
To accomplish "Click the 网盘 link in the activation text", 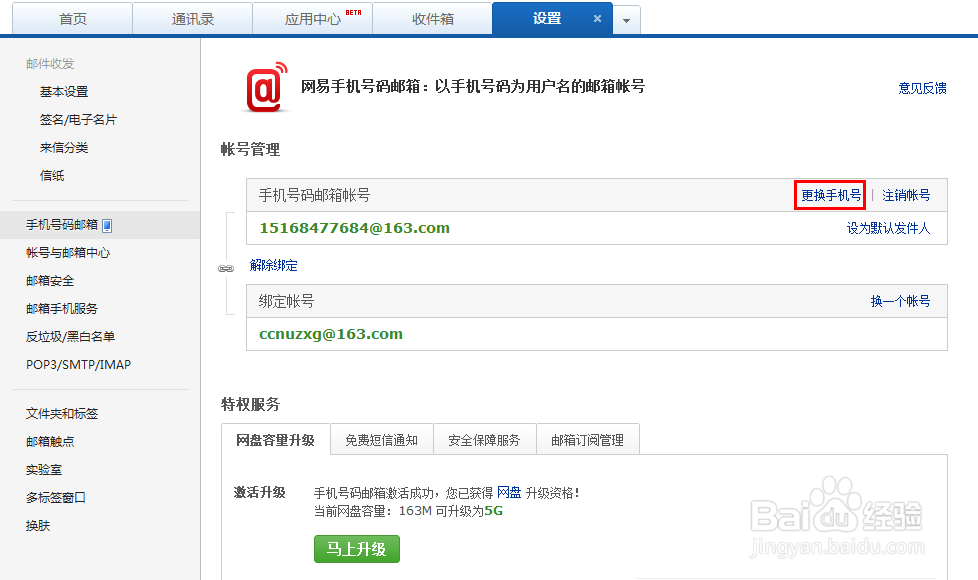I will click(x=509, y=493).
